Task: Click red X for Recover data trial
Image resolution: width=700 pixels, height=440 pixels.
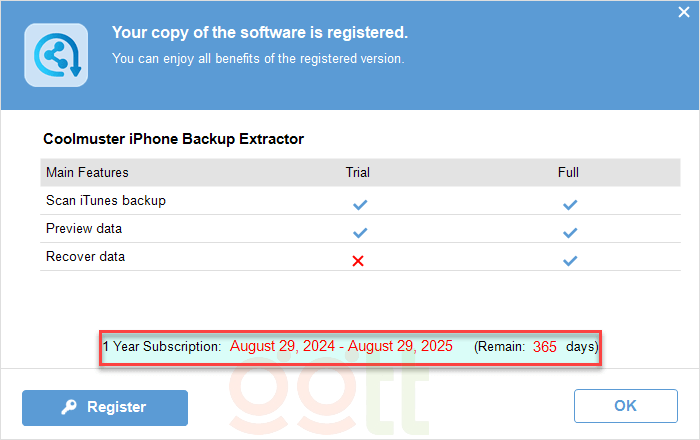Action: pyautogui.click(x=358, y=260)
